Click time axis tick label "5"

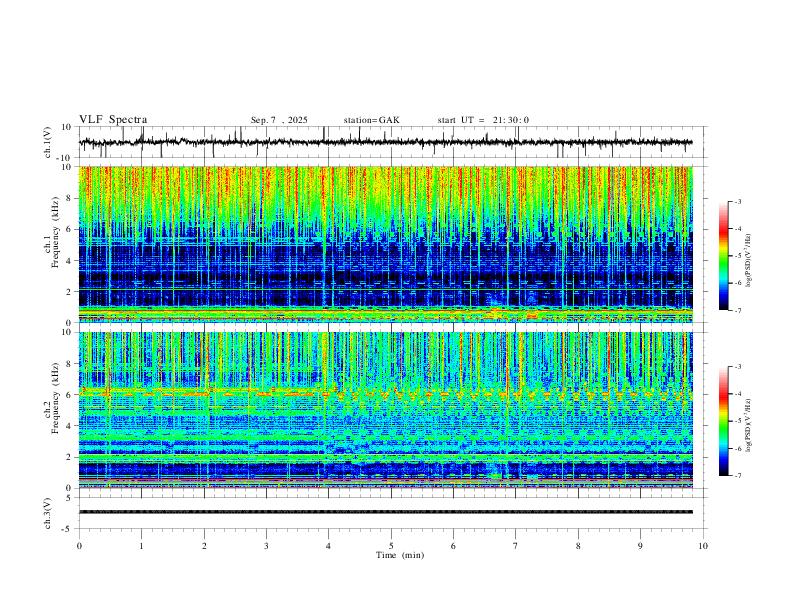pyautogui.click(x=391, y=546)
